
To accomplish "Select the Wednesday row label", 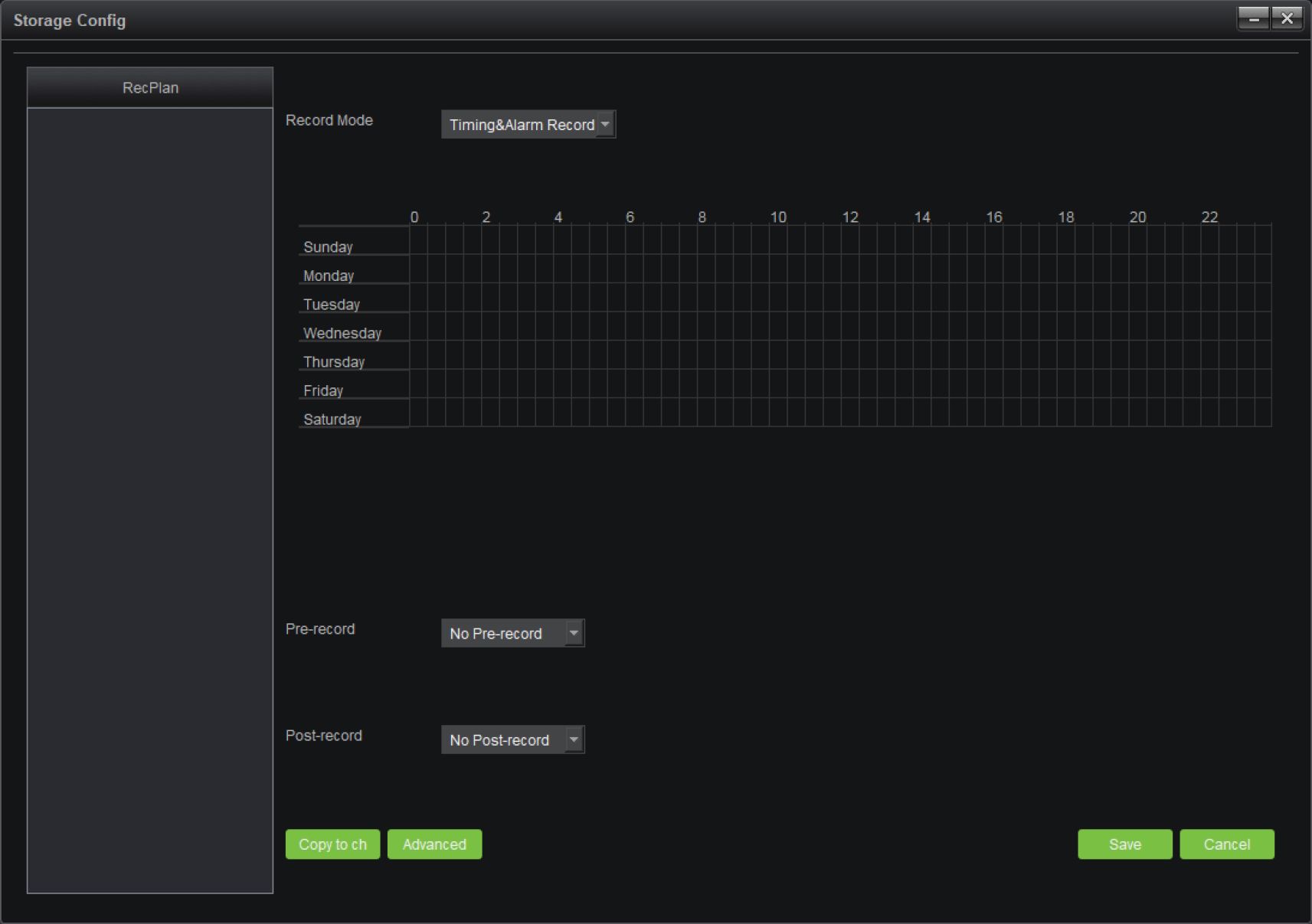I will 342,333.
